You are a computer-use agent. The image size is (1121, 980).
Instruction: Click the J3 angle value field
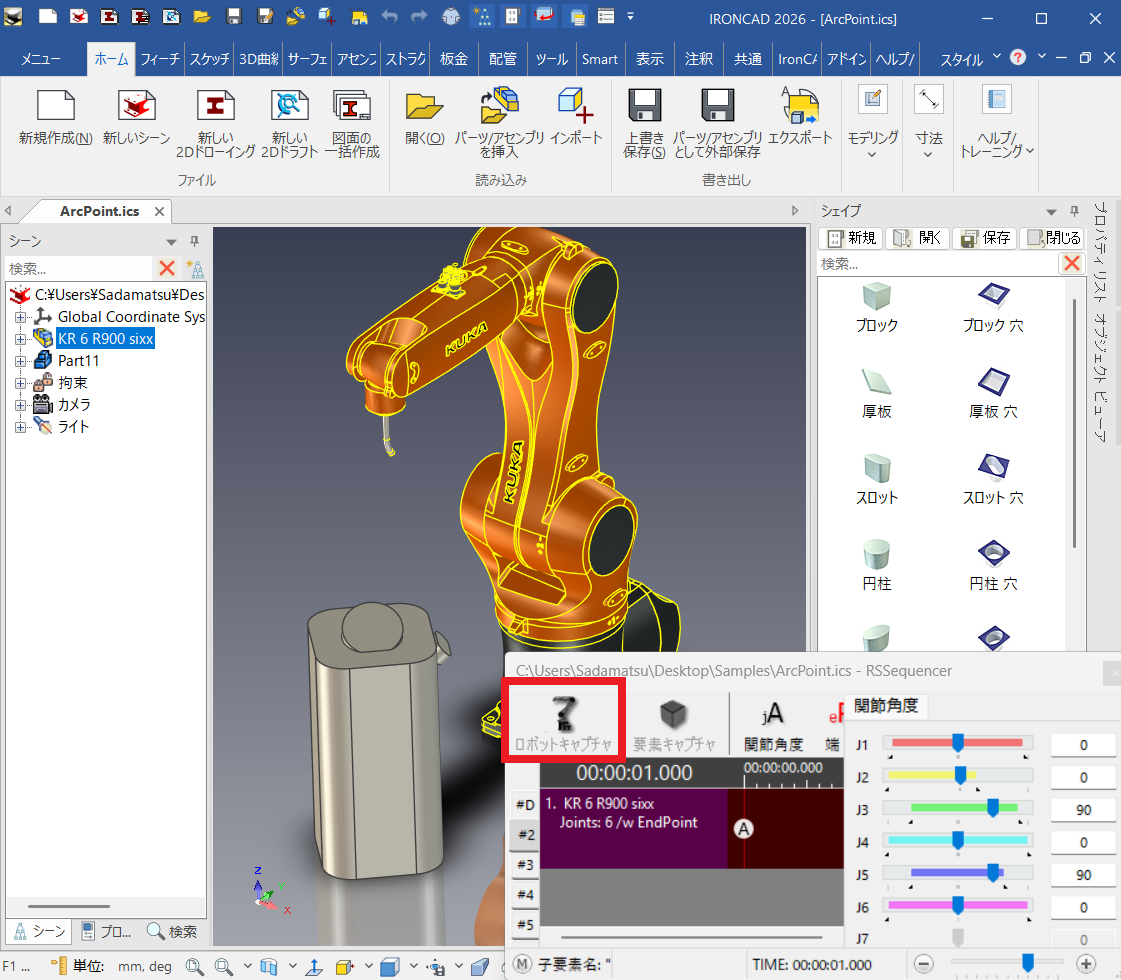(x=1083, y=810)
